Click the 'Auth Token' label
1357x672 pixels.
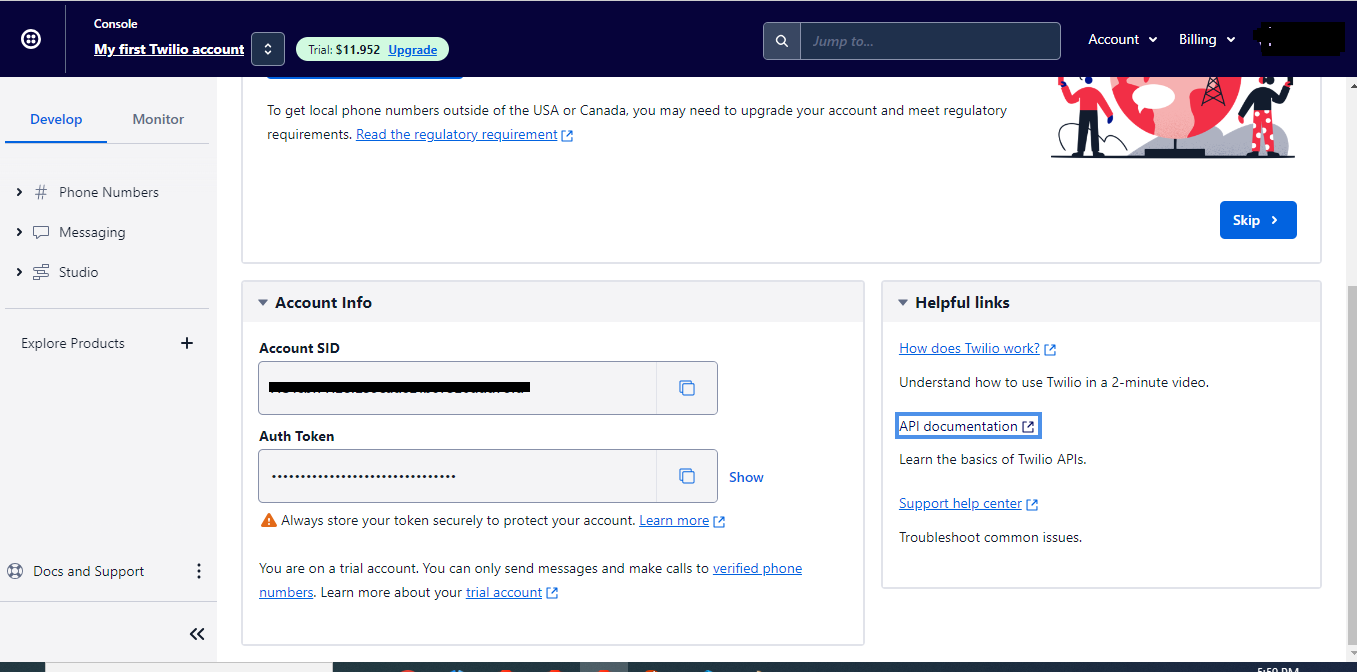pos(297,436)
